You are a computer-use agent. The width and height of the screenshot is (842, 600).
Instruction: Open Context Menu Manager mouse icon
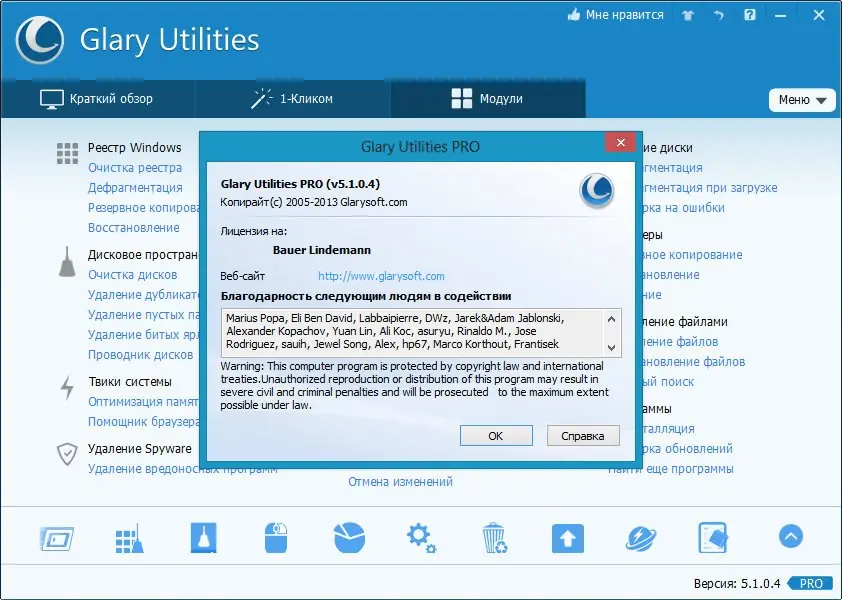pyautogui.click(x=276, y=538)
